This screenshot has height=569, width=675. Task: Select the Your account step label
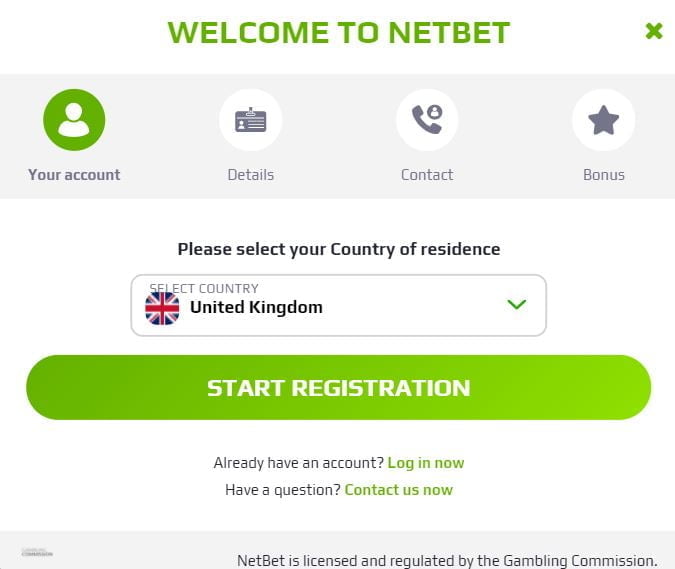74,174
